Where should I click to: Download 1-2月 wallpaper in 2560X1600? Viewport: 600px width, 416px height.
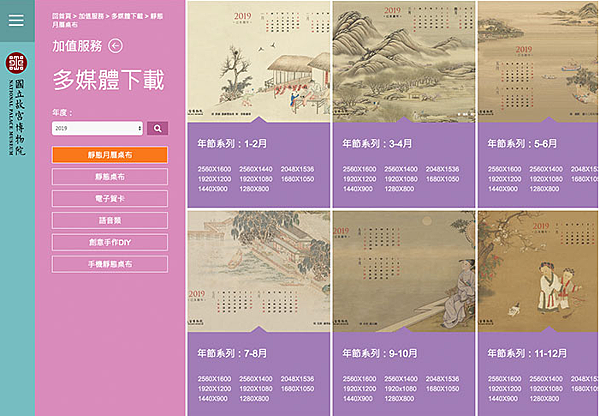tap(214, 169)
